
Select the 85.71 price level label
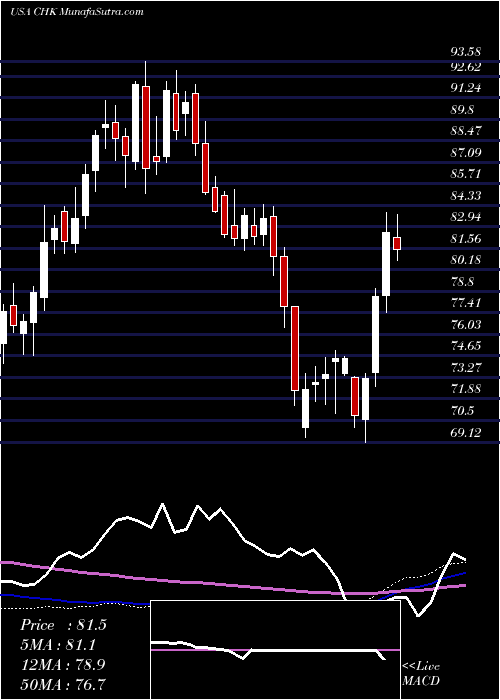coord(466,174)
